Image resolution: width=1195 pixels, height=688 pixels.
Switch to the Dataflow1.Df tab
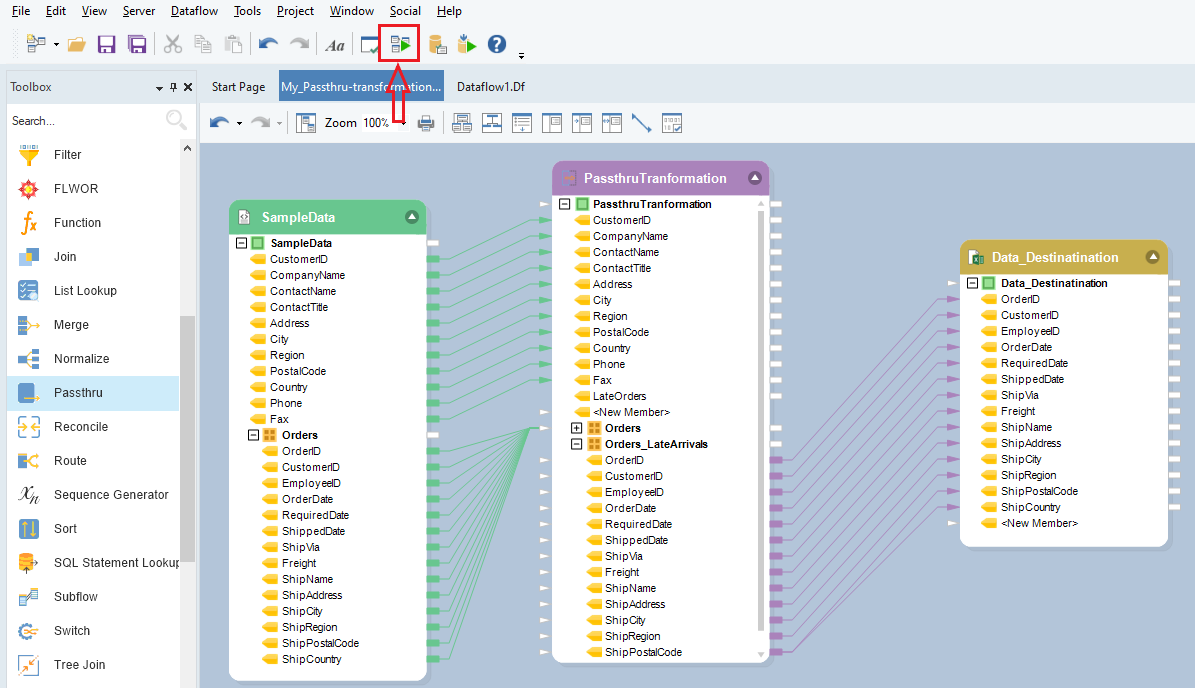coord(490,87)
